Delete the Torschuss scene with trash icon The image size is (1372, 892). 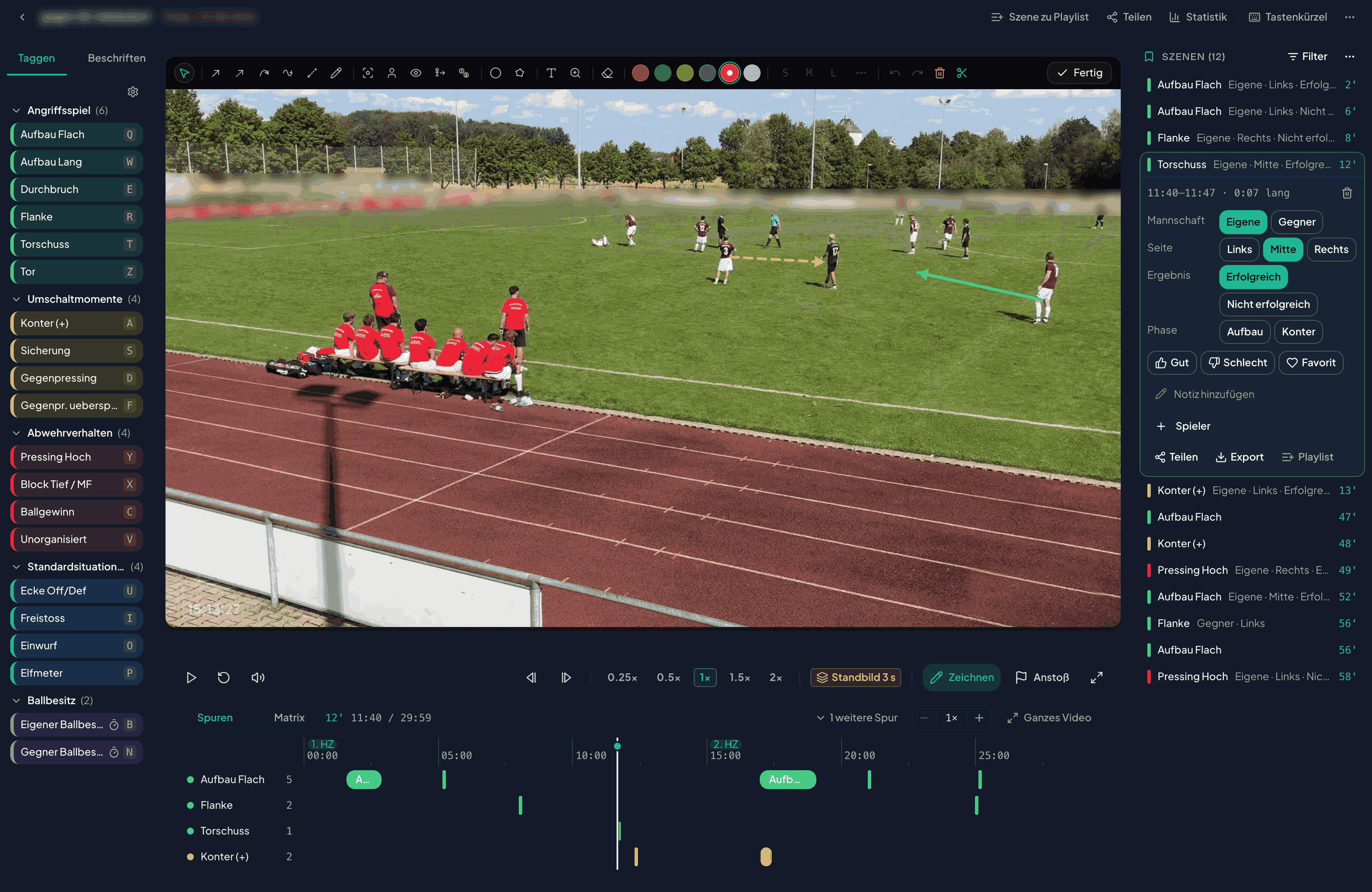pos(1347,193)
